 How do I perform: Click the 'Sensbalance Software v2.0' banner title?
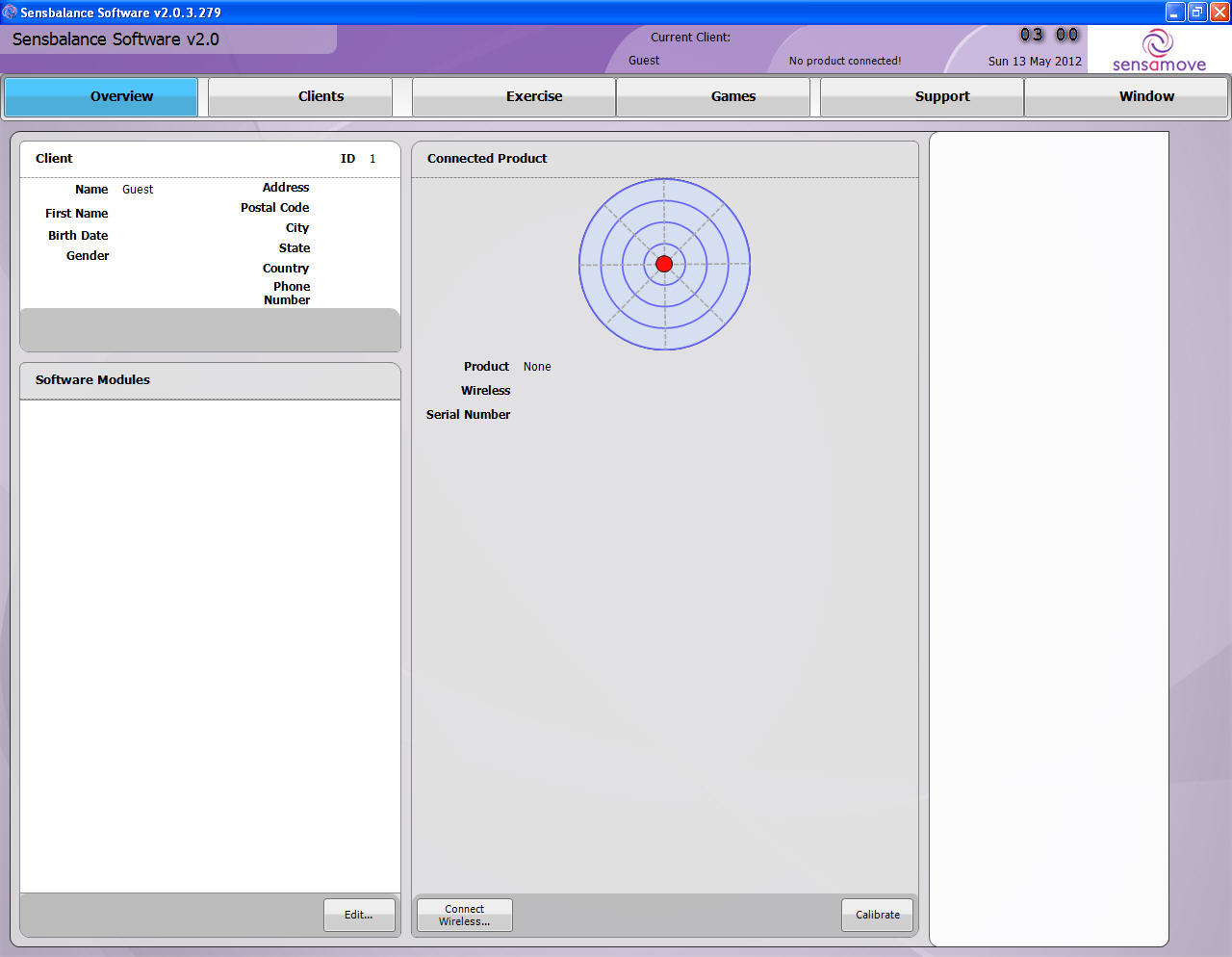coord(115,39)
